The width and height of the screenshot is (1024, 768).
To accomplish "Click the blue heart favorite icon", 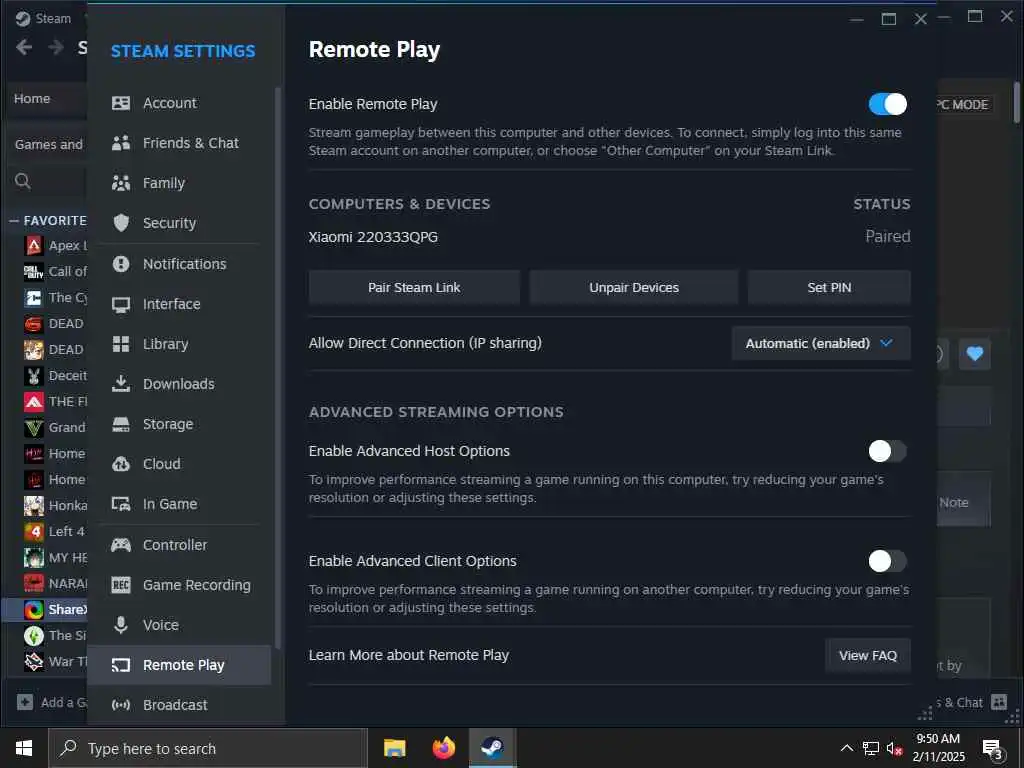I will click(x=974, y=354).
